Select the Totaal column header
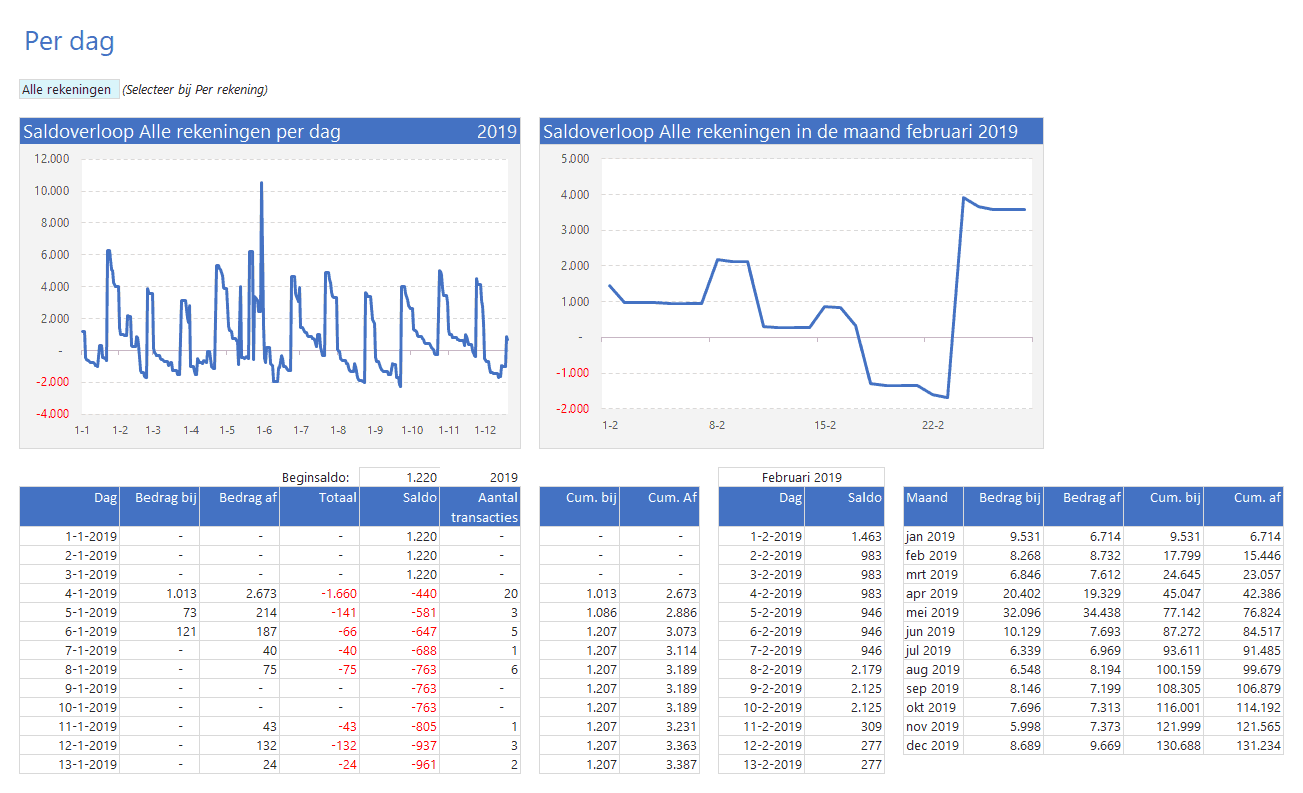 tap(319, 497)
